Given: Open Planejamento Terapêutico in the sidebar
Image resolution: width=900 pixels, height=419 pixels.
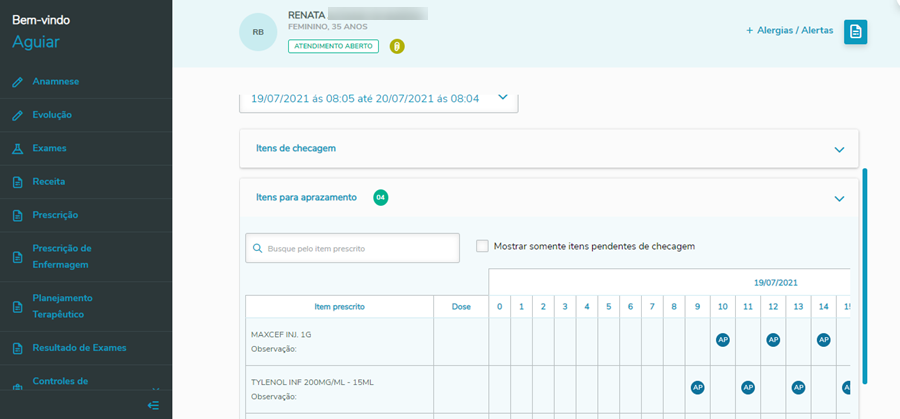Looking at the screenshot, I should tap(63, 307).
